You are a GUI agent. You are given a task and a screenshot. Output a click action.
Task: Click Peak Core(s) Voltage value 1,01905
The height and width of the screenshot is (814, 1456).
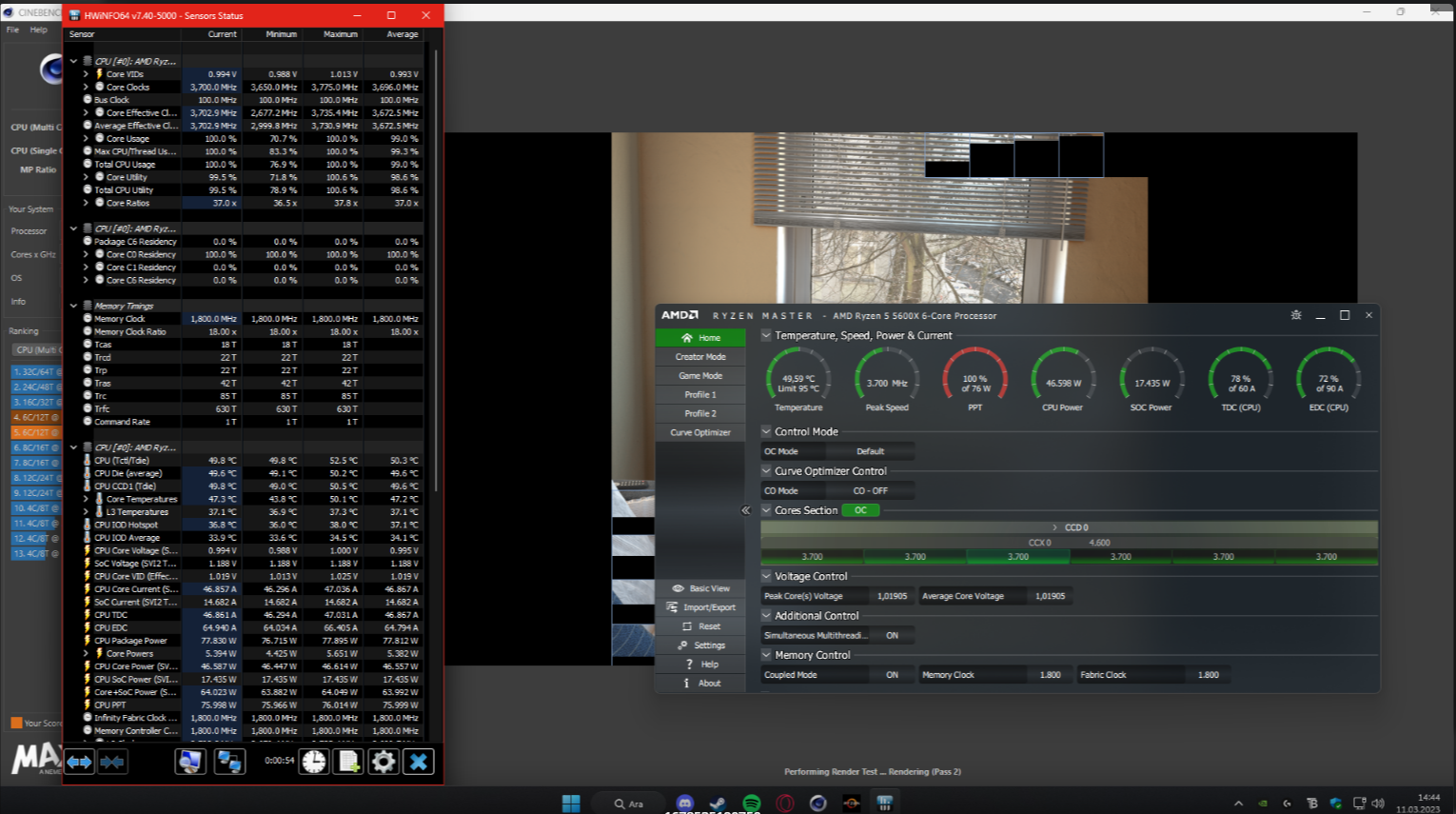point(892,596)
